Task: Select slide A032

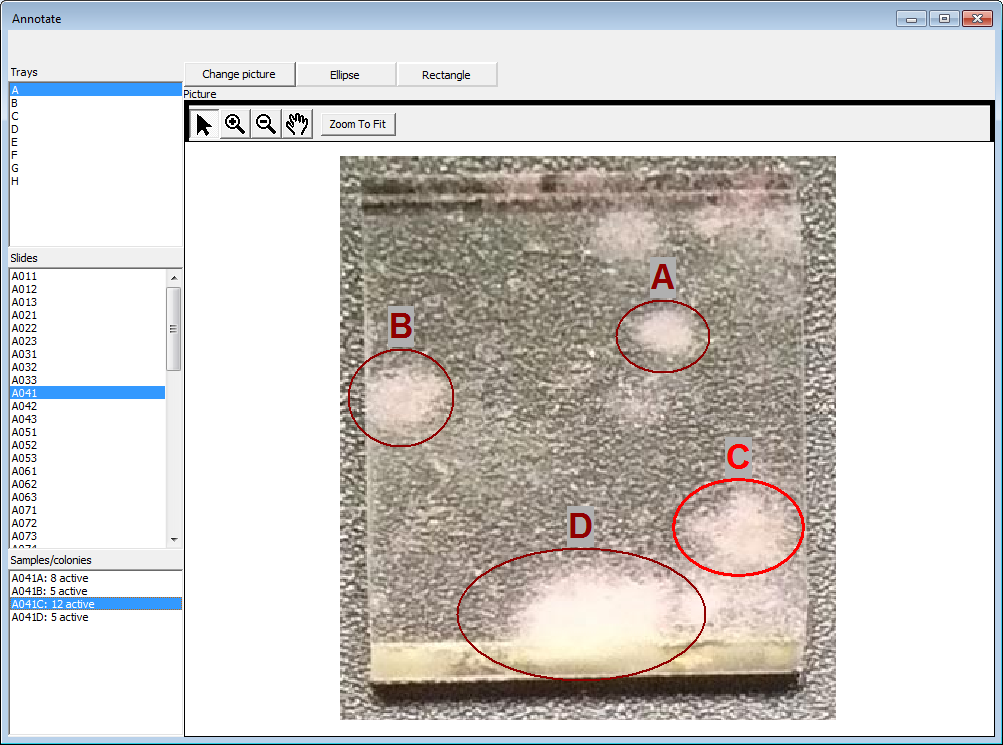Action: pyautogui.click(x=88, y=367)
